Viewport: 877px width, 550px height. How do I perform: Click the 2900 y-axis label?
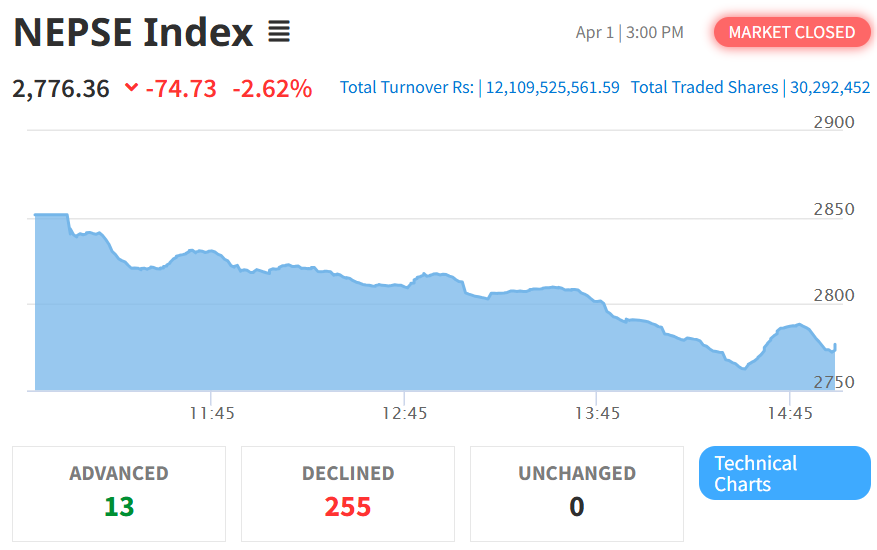pos(833,123)
